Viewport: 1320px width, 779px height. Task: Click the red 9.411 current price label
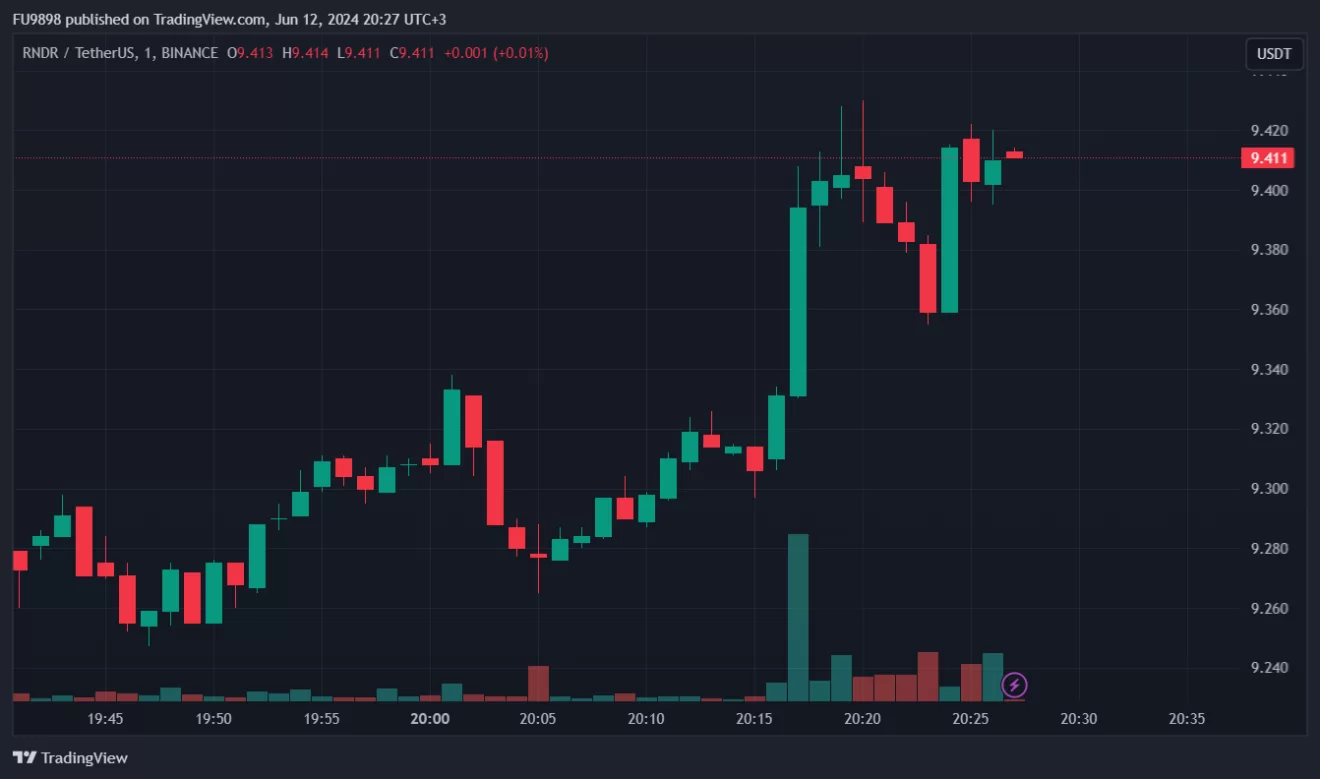coord(1267,158)
